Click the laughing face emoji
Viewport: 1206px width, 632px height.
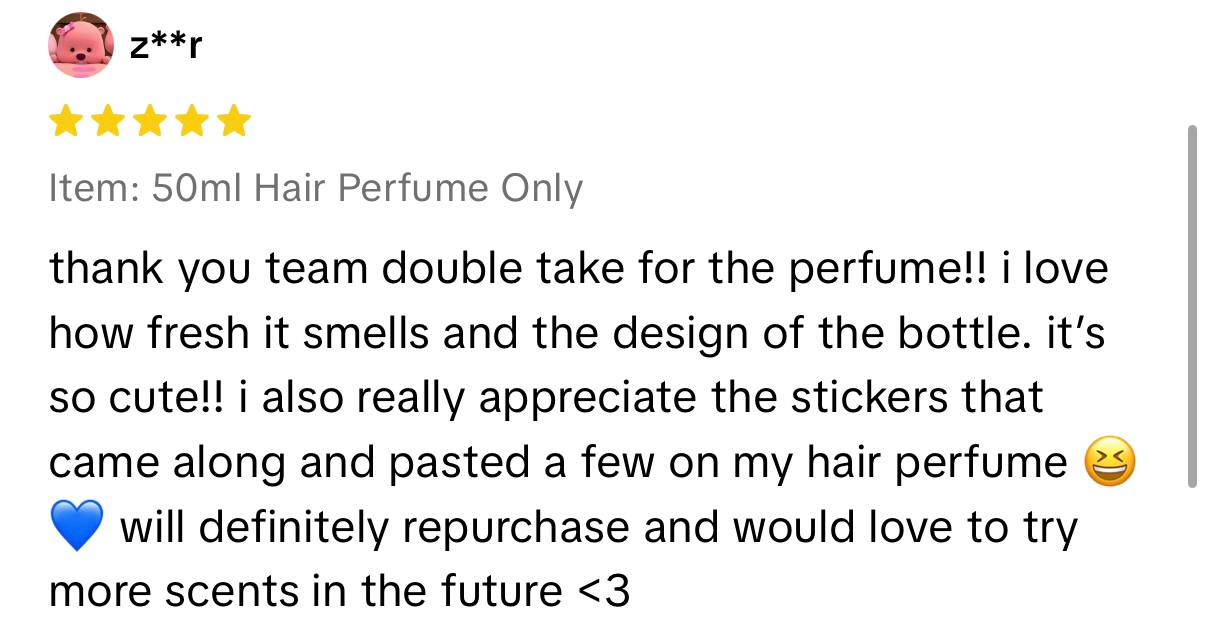click(x=1110, y=464)
